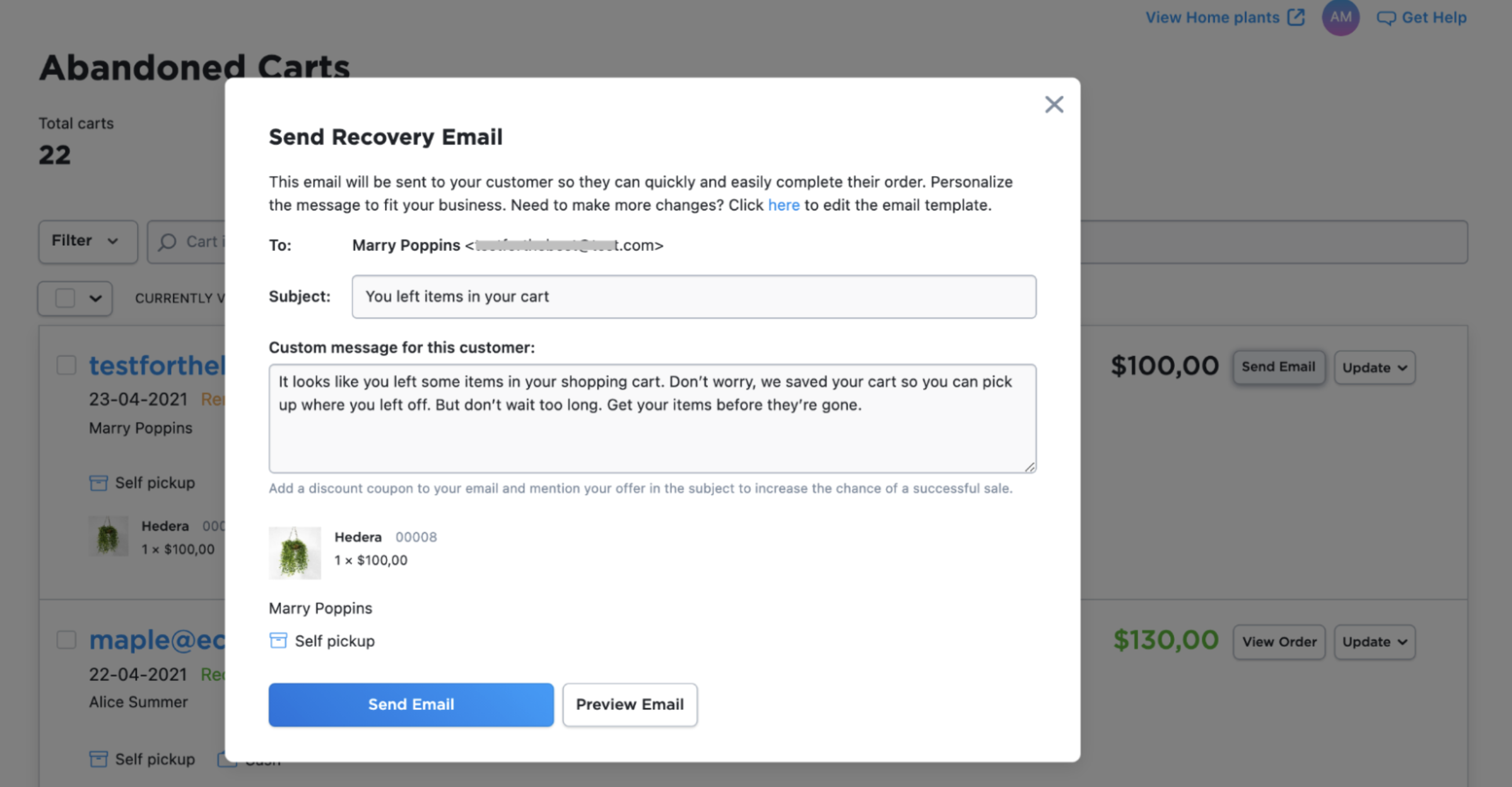Select the email Subject input field

click(x=693, y=297)
